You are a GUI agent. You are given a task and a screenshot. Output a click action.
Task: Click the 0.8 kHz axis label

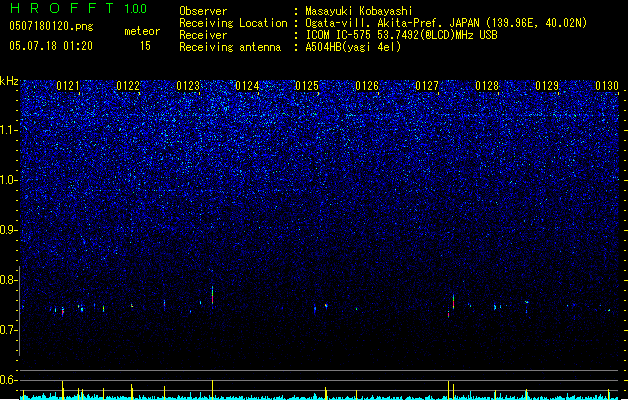pos(9,280)
